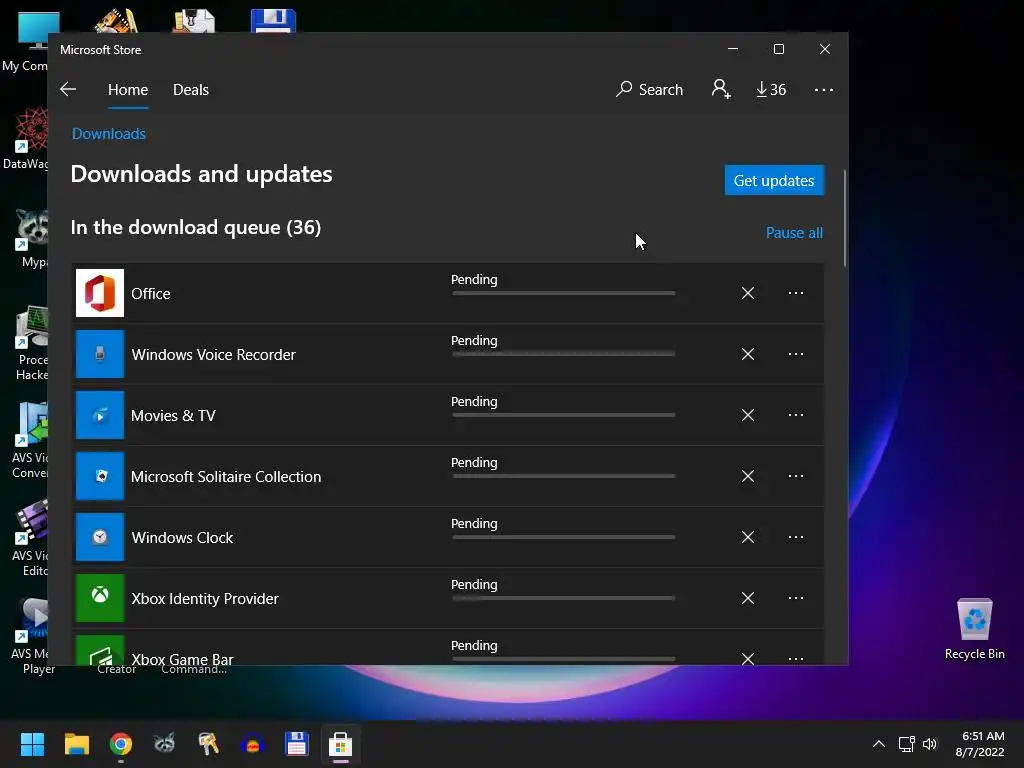
Task: Click the Get updates button
Action: 774,180
